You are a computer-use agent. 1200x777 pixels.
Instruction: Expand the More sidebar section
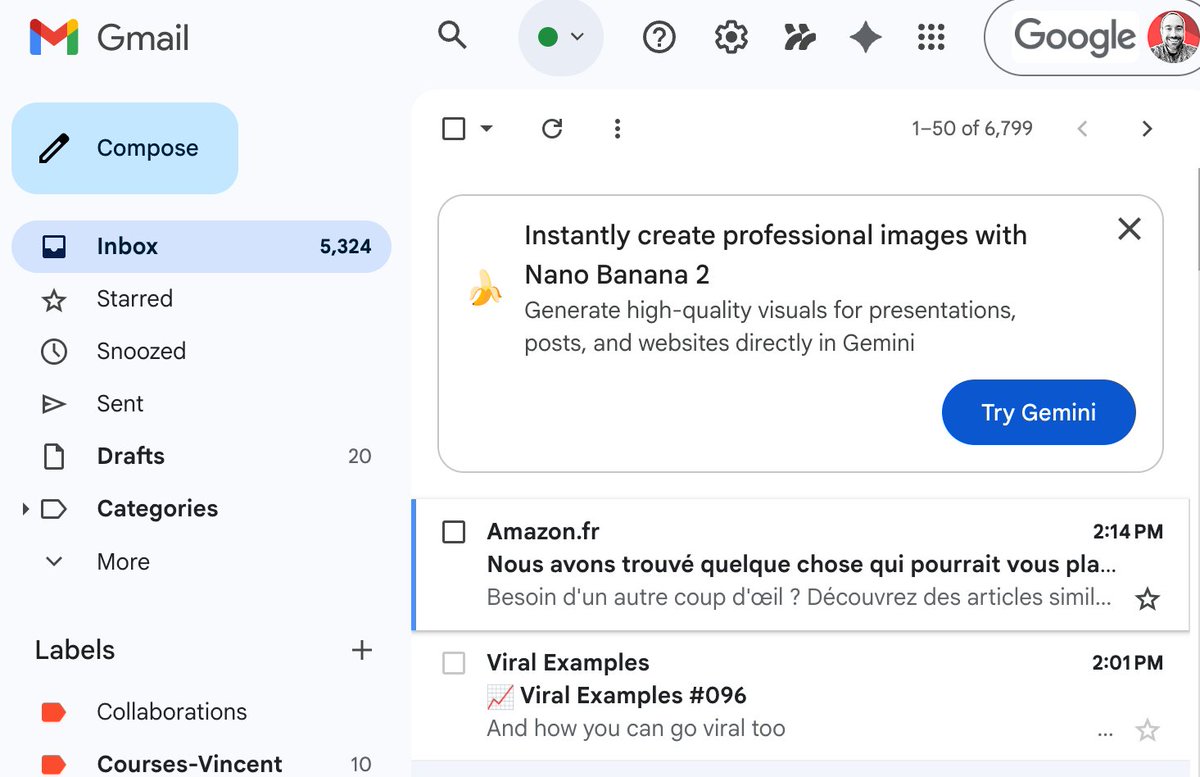tap(201, 561)
